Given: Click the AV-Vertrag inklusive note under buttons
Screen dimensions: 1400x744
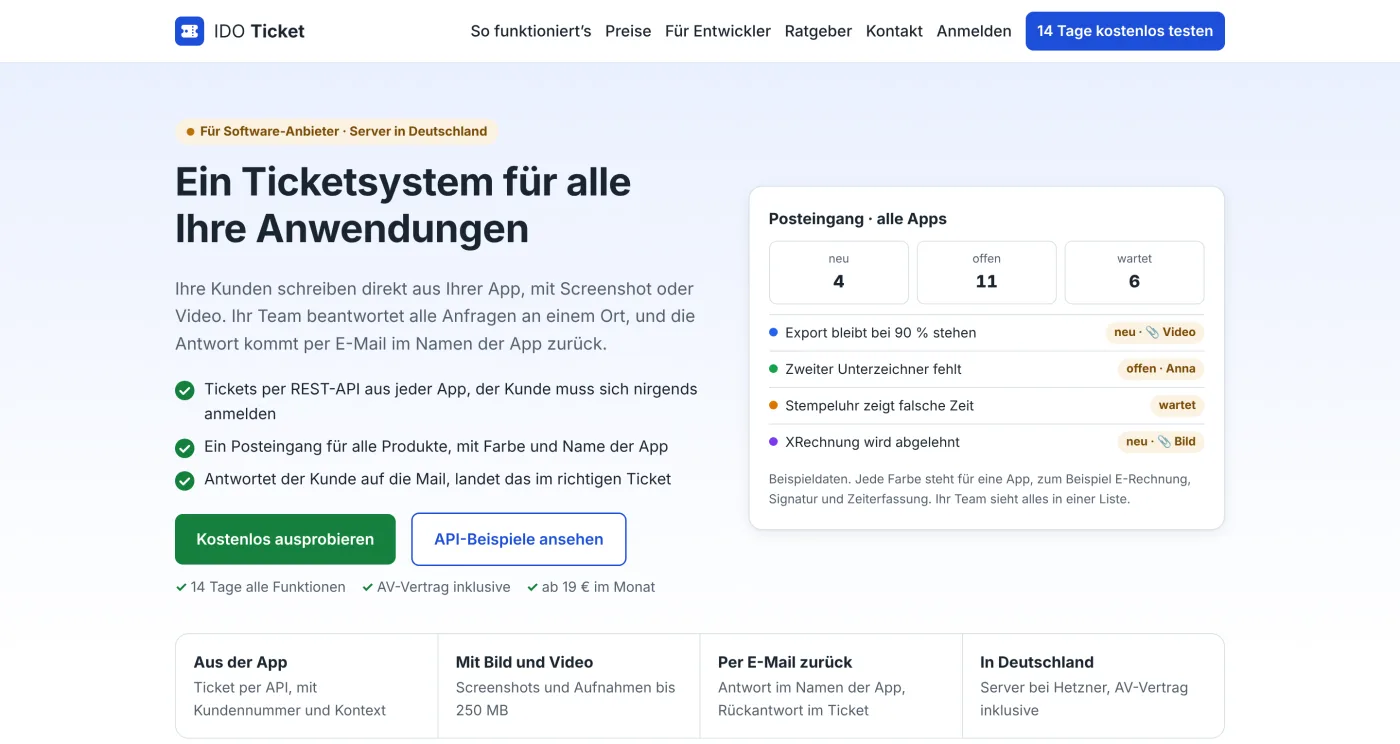Looking at the screenshot, I should click(x=436, y=587).
